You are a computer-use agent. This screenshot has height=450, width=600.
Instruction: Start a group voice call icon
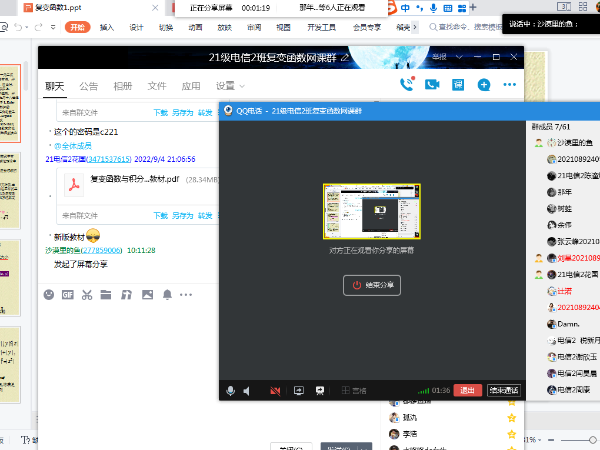pyautogui.click(x=407, y=84)
